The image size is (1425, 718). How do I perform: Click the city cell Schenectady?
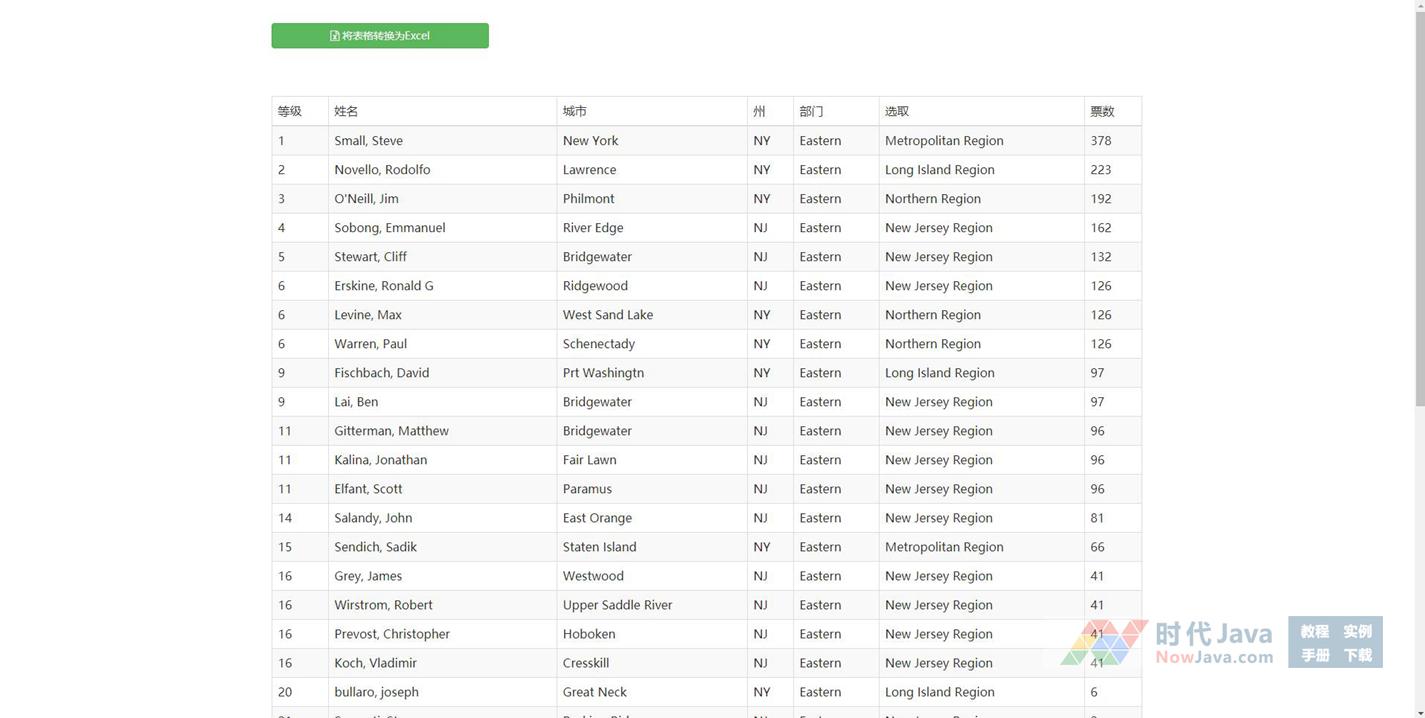point(652,344)
